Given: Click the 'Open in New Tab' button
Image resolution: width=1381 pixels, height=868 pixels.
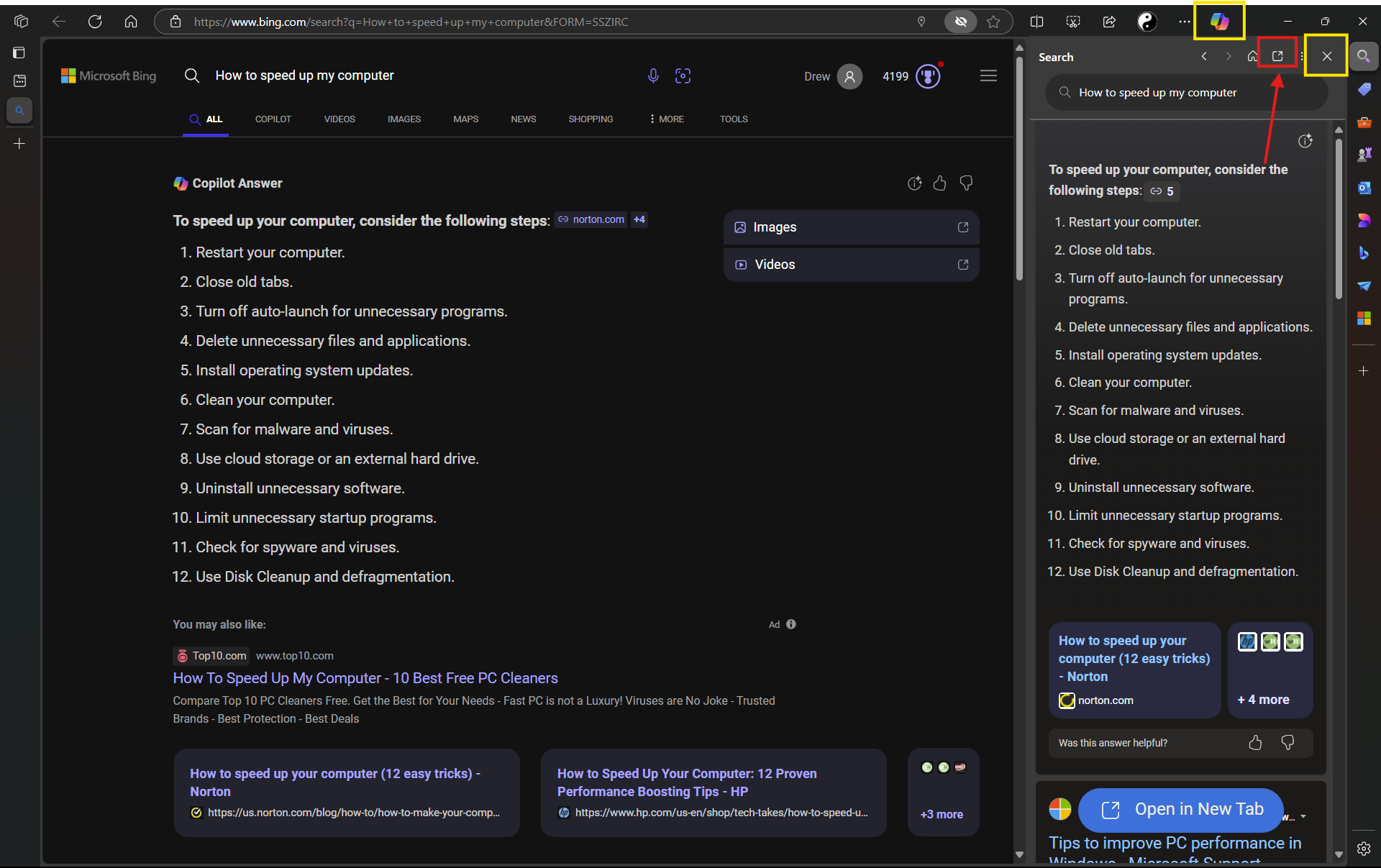Looking at the screenshot, I should click(1182, 810).
